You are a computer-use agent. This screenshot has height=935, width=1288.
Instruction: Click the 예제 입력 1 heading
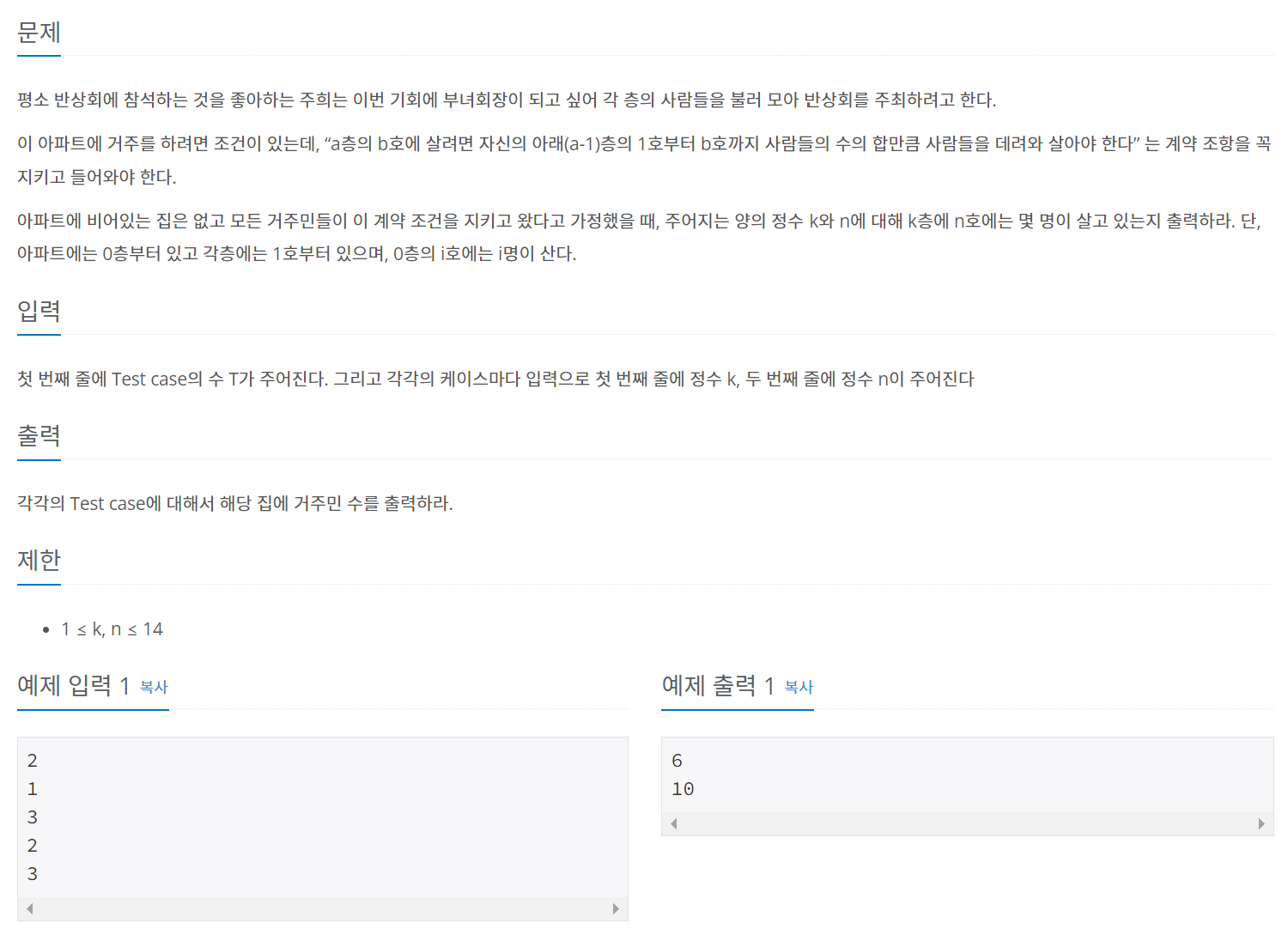[74, 685]
